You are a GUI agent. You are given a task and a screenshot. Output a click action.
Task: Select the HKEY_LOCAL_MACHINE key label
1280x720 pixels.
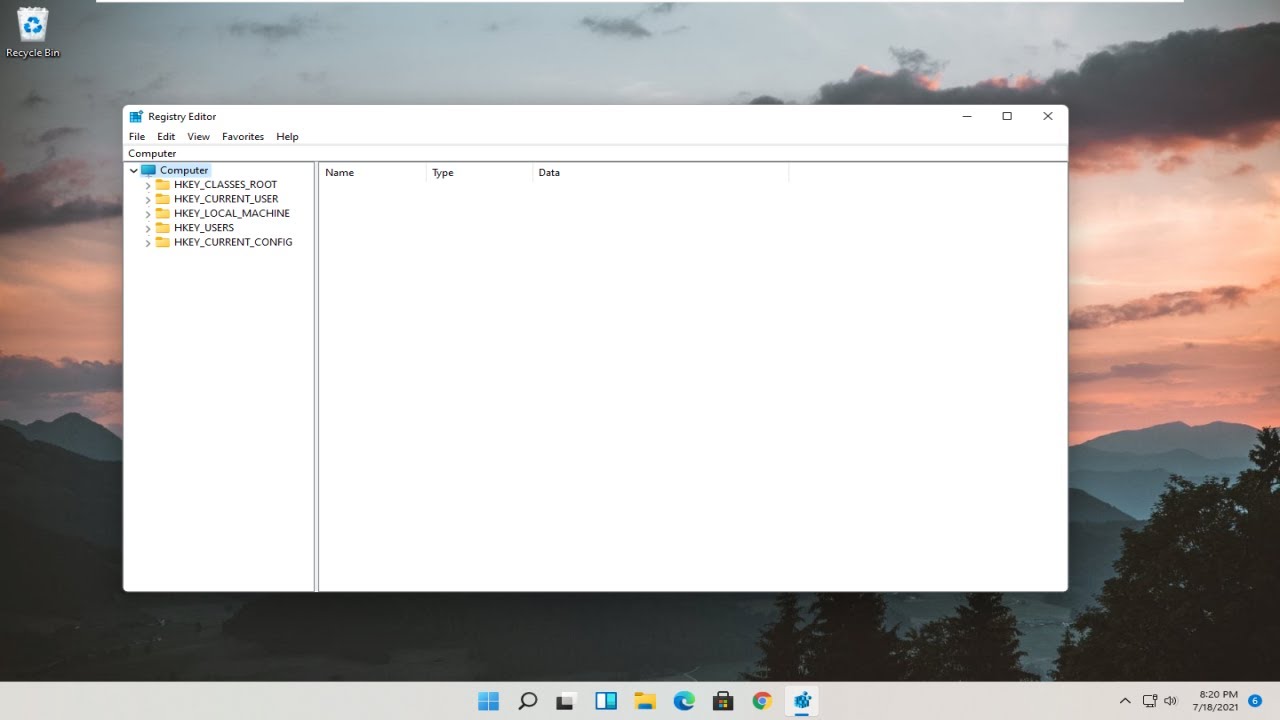(x=232, y=213)
